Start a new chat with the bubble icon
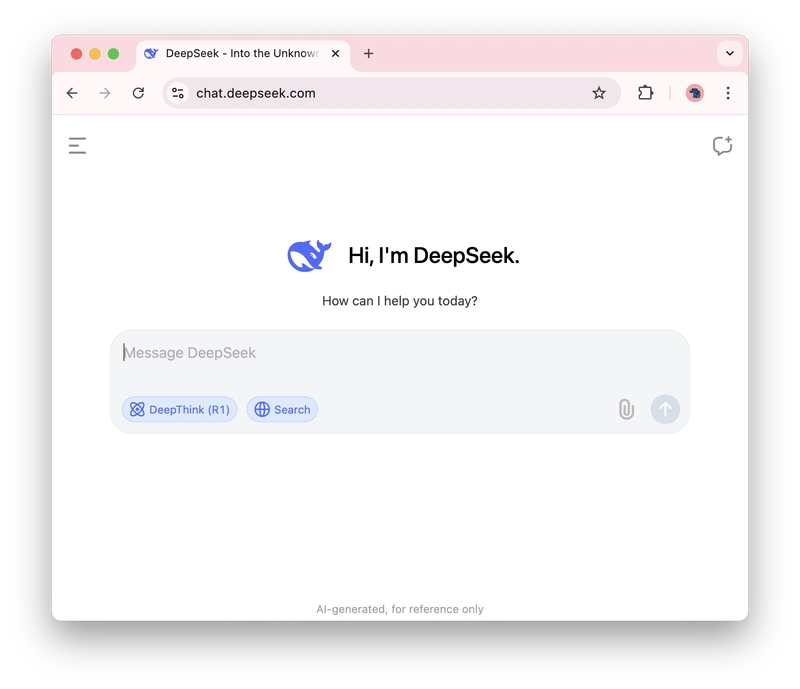The image size is (800, 689). tap(722, 146)
